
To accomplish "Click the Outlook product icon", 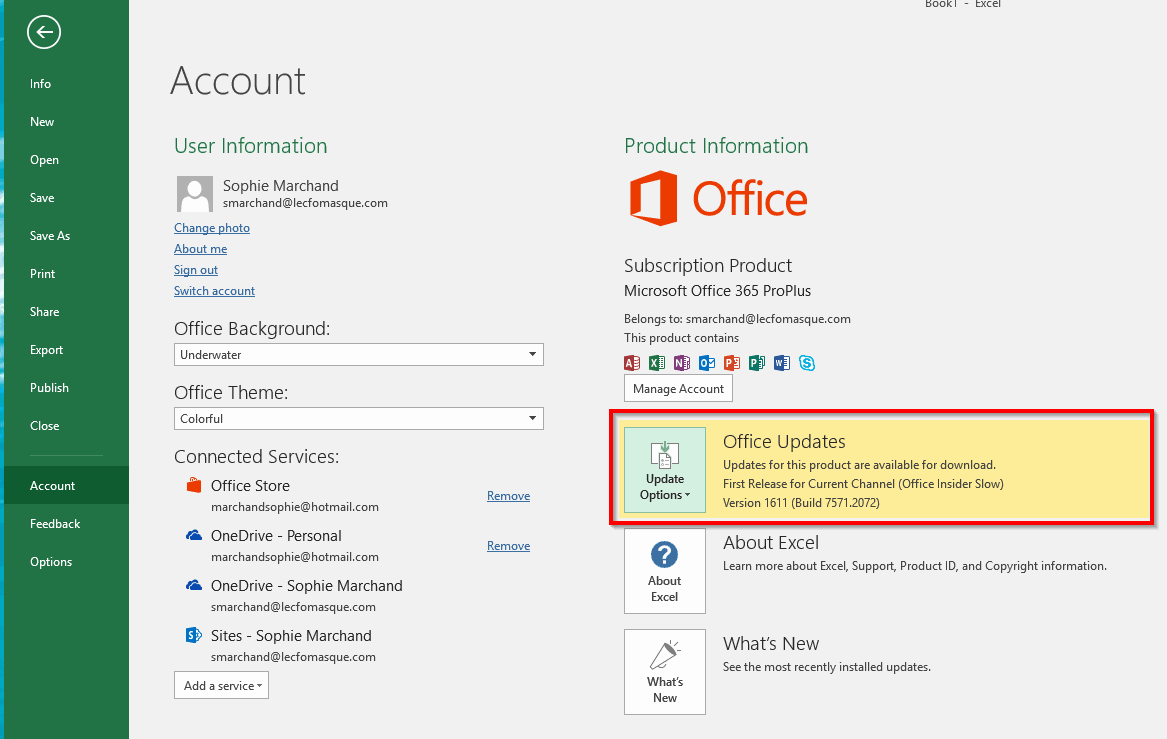I will (x=707, y=363).
